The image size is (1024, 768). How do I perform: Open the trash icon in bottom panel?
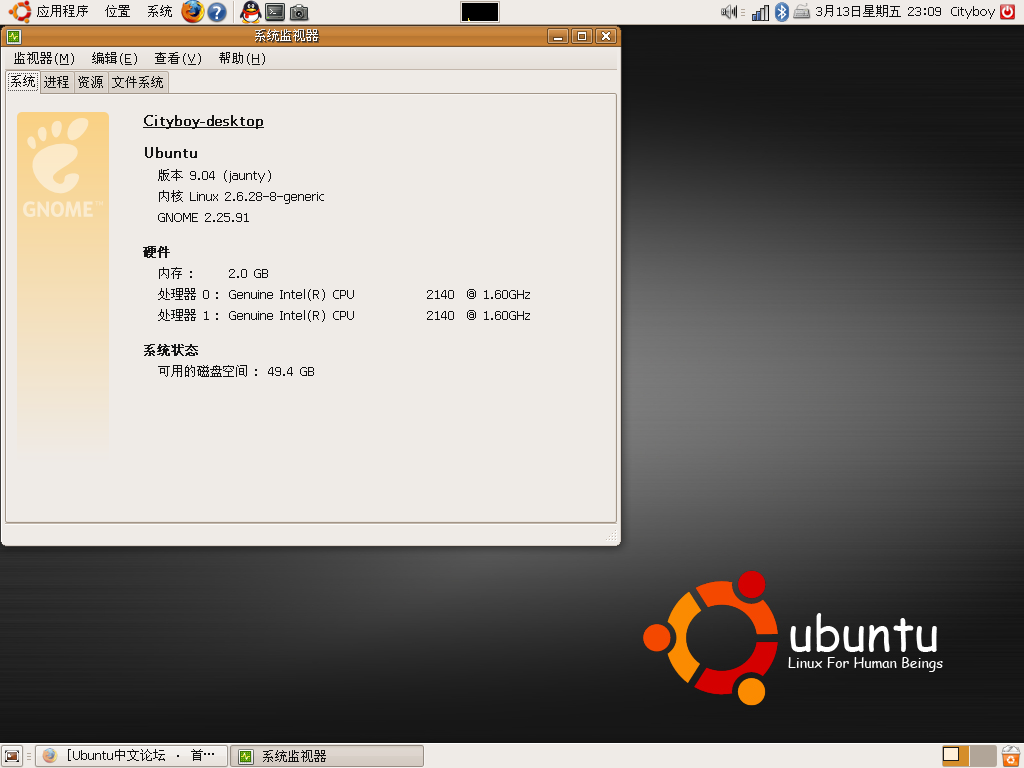(x=1010, y=756)
